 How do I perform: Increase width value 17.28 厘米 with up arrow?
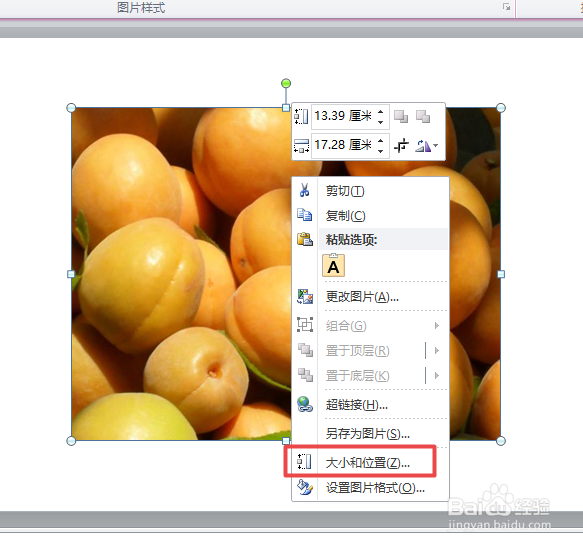coord(380,141)
